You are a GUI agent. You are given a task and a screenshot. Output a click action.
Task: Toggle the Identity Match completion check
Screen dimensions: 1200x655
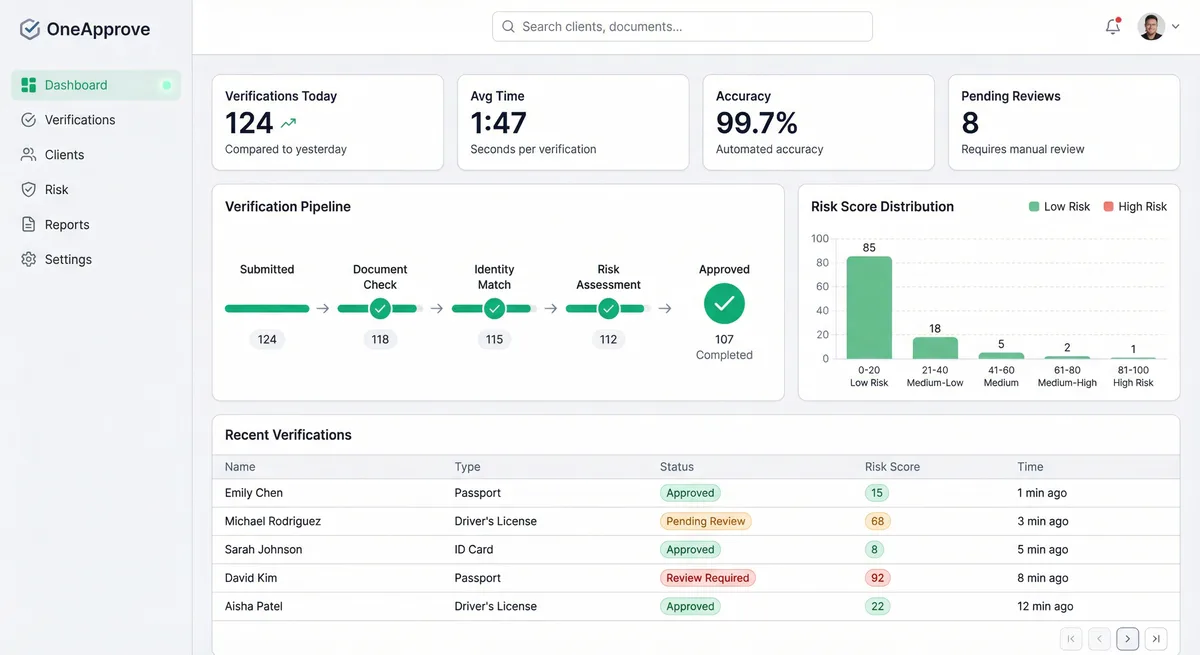[x=492, y=308]
